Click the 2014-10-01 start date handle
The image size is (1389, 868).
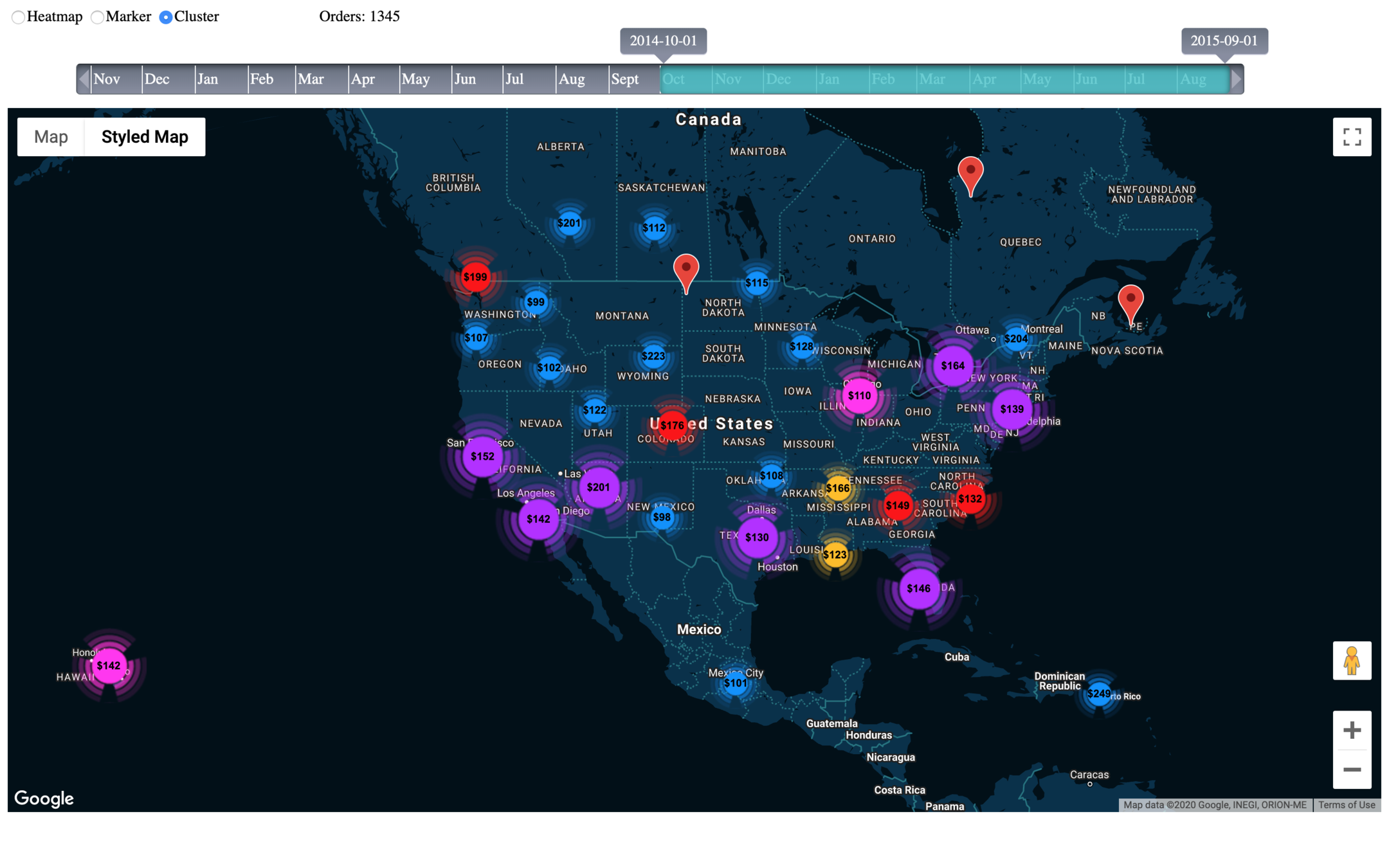(x=663, y=41)
